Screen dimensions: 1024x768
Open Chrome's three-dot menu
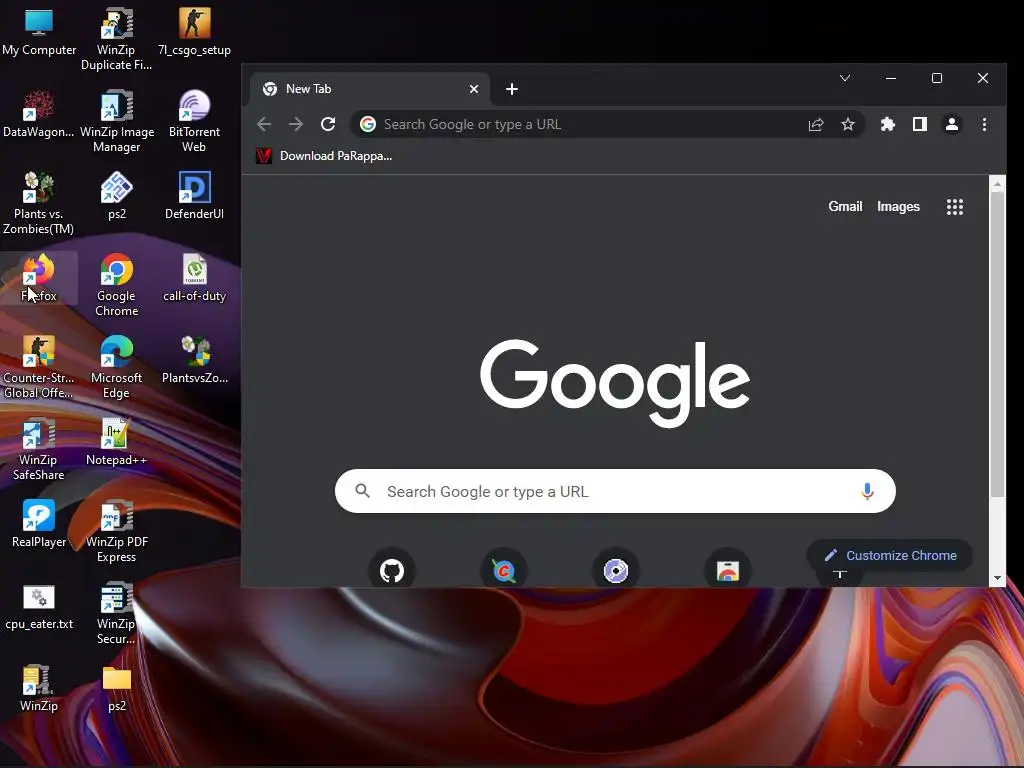[984, 124]
